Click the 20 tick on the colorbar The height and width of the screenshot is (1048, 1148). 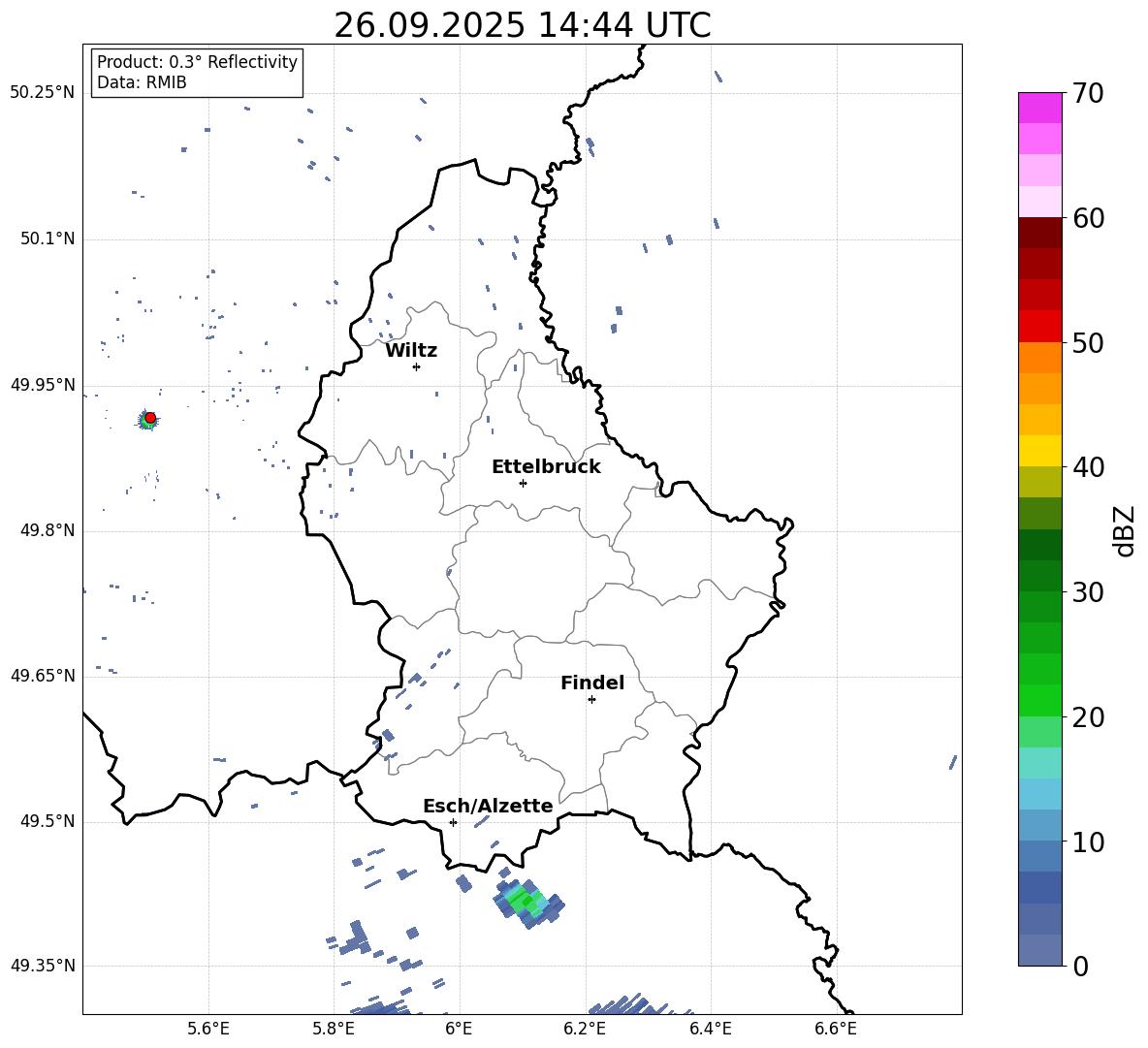(1088, 717)
